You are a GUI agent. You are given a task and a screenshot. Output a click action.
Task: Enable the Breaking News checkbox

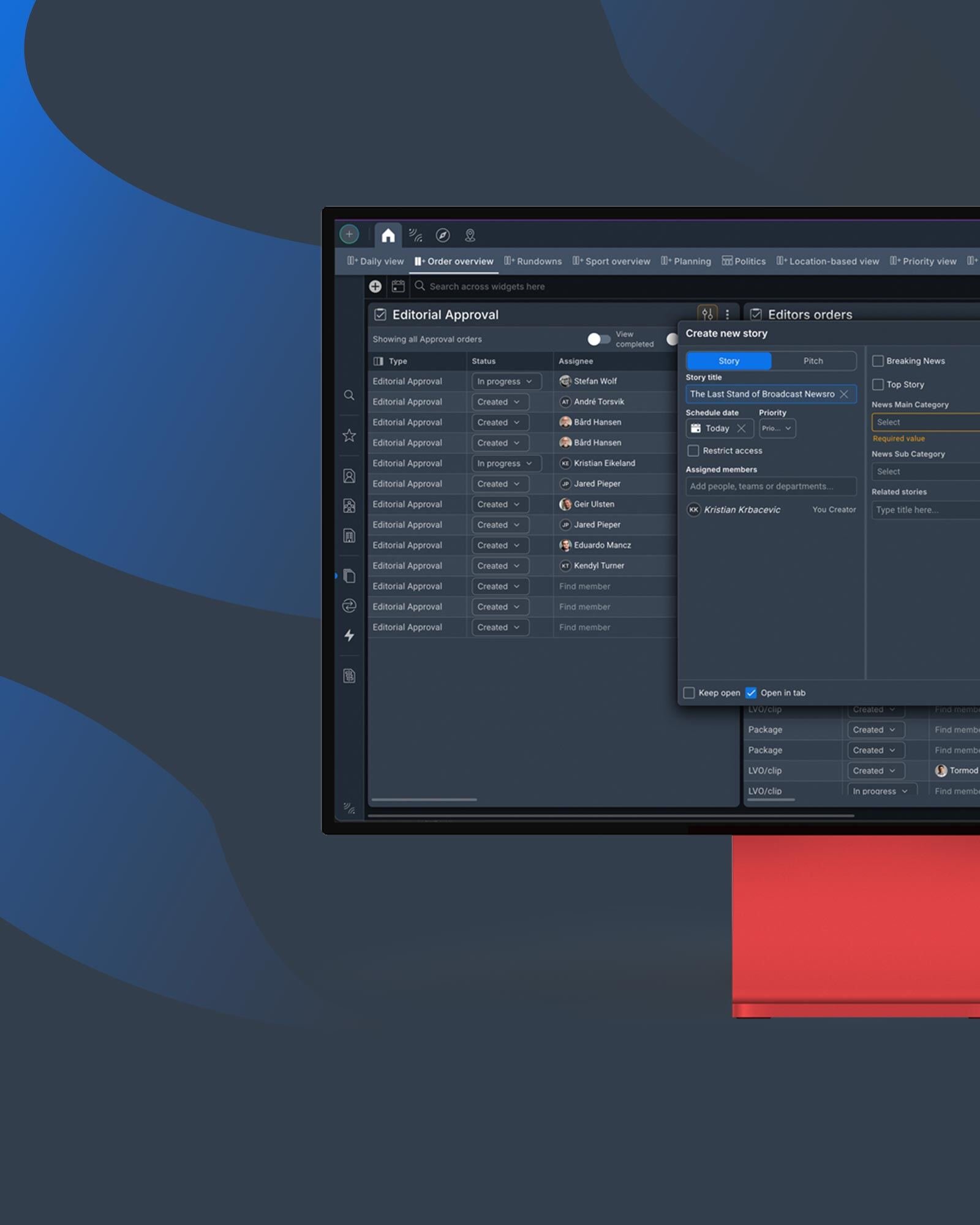coord(878,361)
